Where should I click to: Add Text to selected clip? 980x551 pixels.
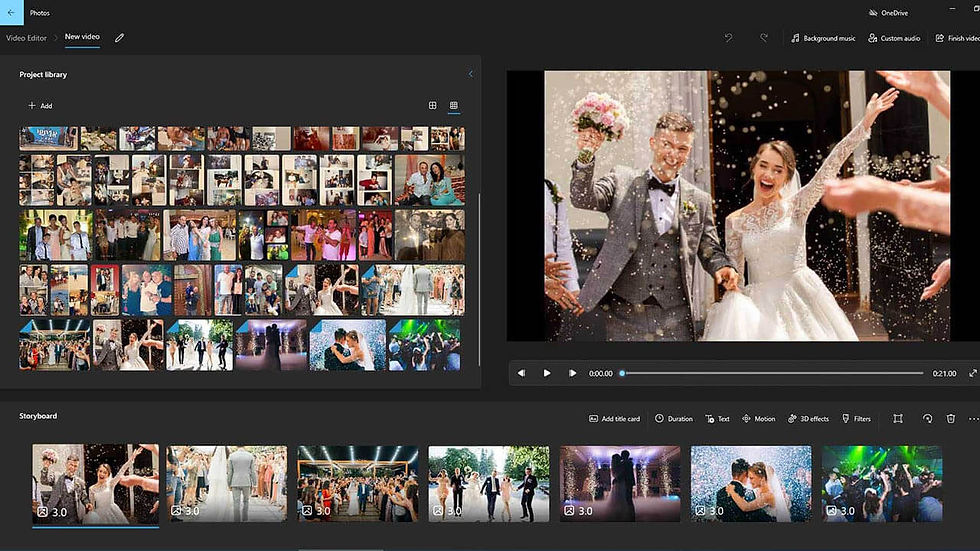717,419
